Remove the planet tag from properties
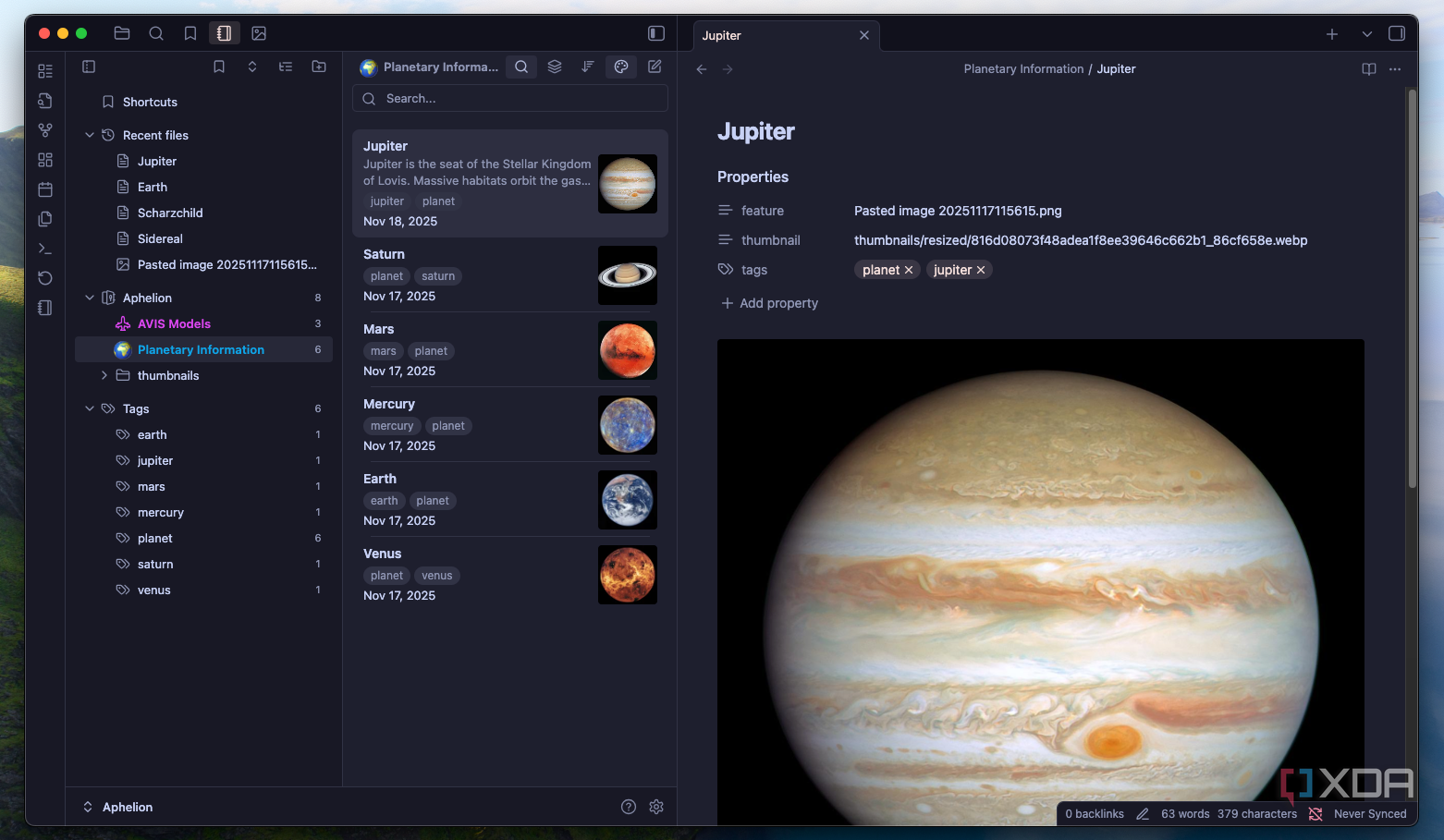The height and width of the screenshot is (840, 1444). [x=909, y=270]
